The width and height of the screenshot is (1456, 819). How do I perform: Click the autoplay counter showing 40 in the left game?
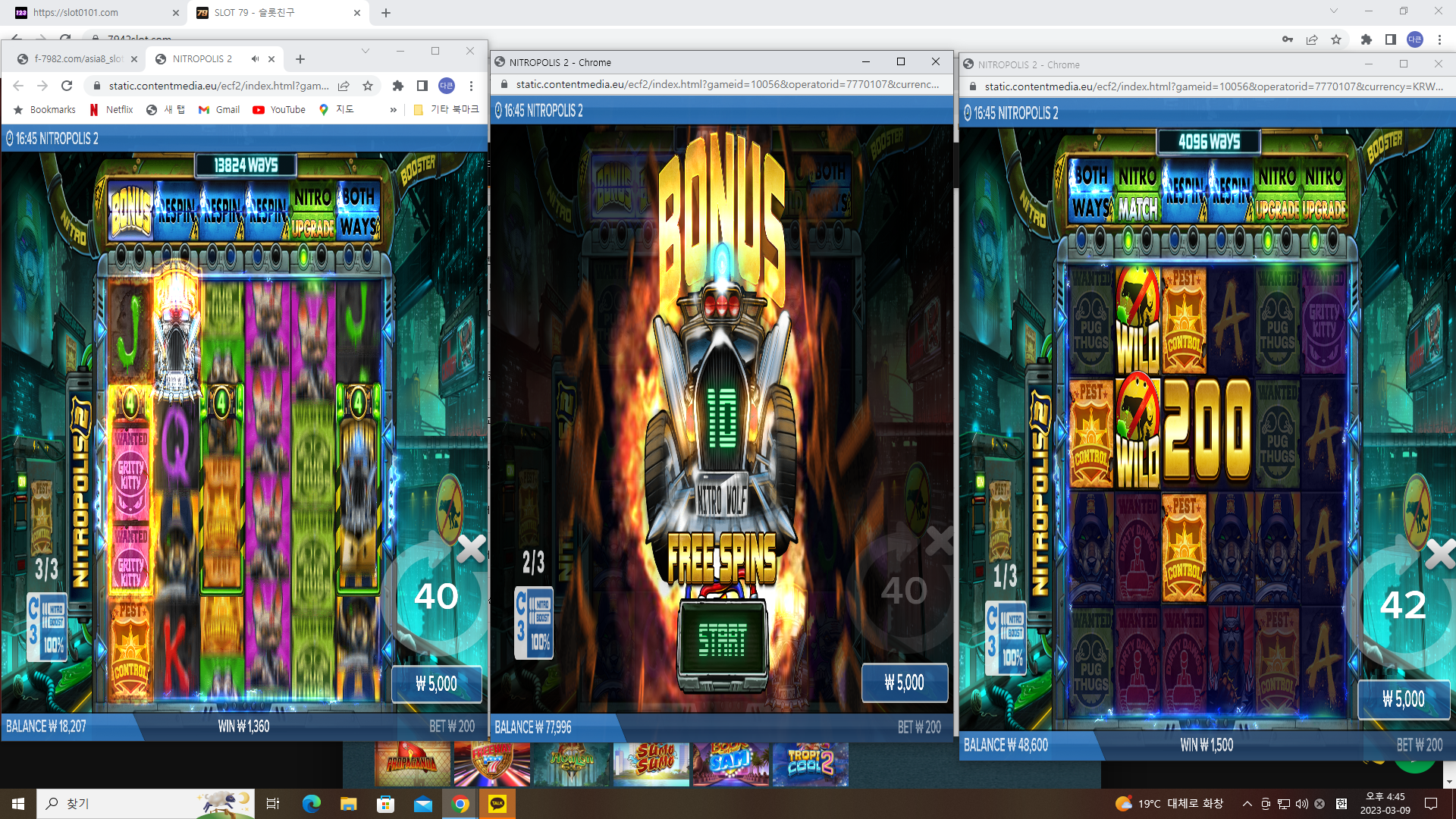436,596
